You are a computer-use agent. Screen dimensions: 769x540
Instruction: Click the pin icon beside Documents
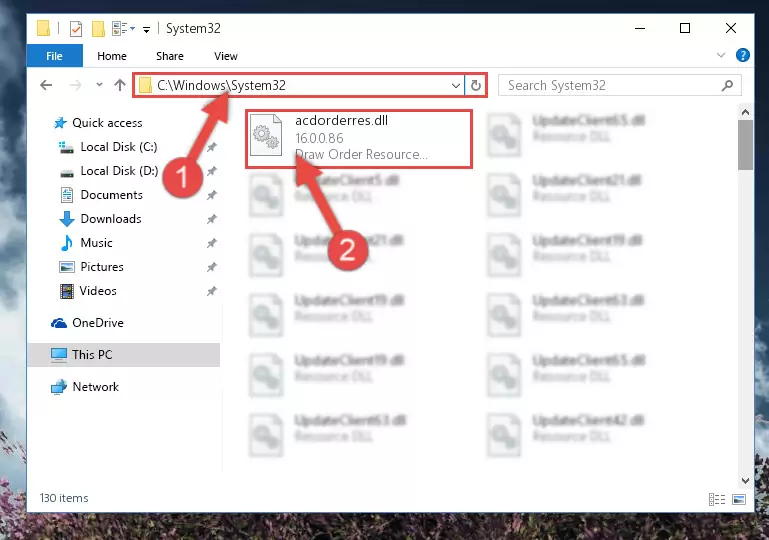(211, 195)
